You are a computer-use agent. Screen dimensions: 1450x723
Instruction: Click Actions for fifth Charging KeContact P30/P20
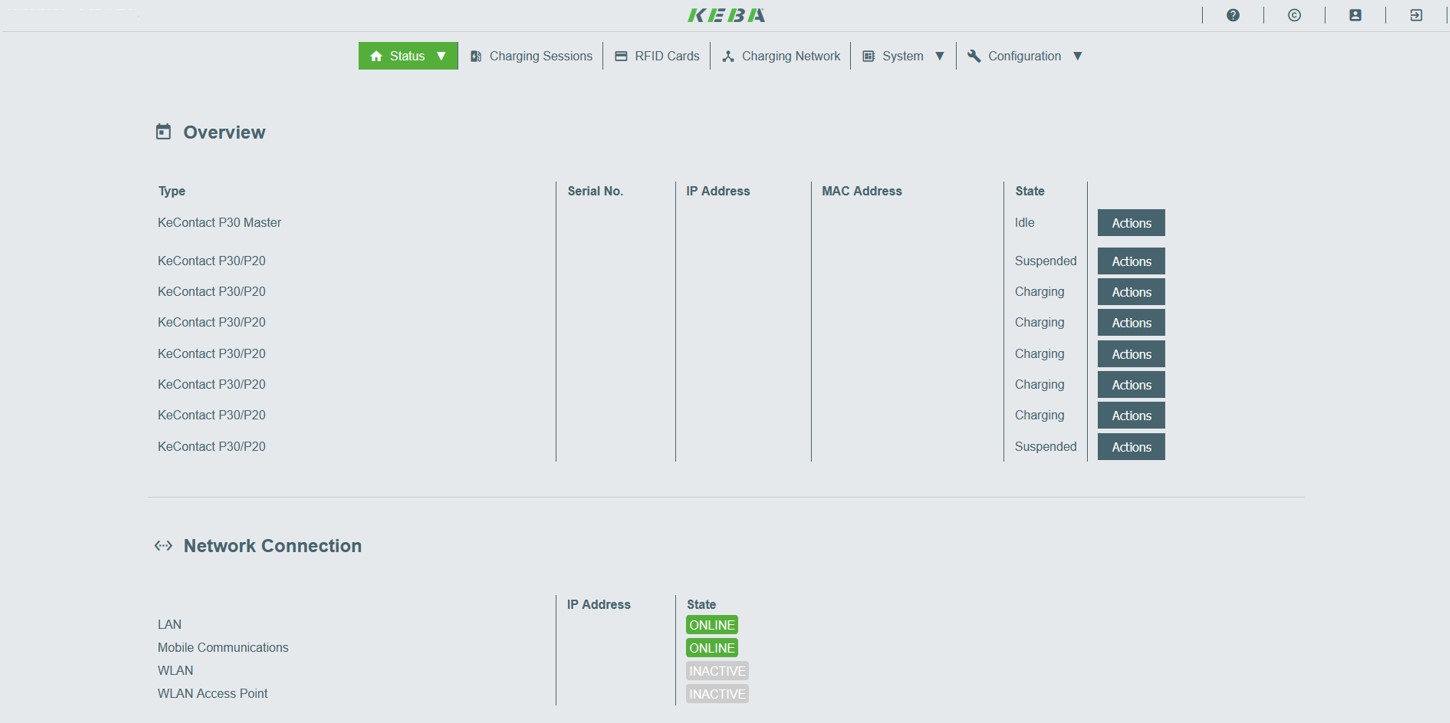pyautogui.click(x=1131, y=416)
